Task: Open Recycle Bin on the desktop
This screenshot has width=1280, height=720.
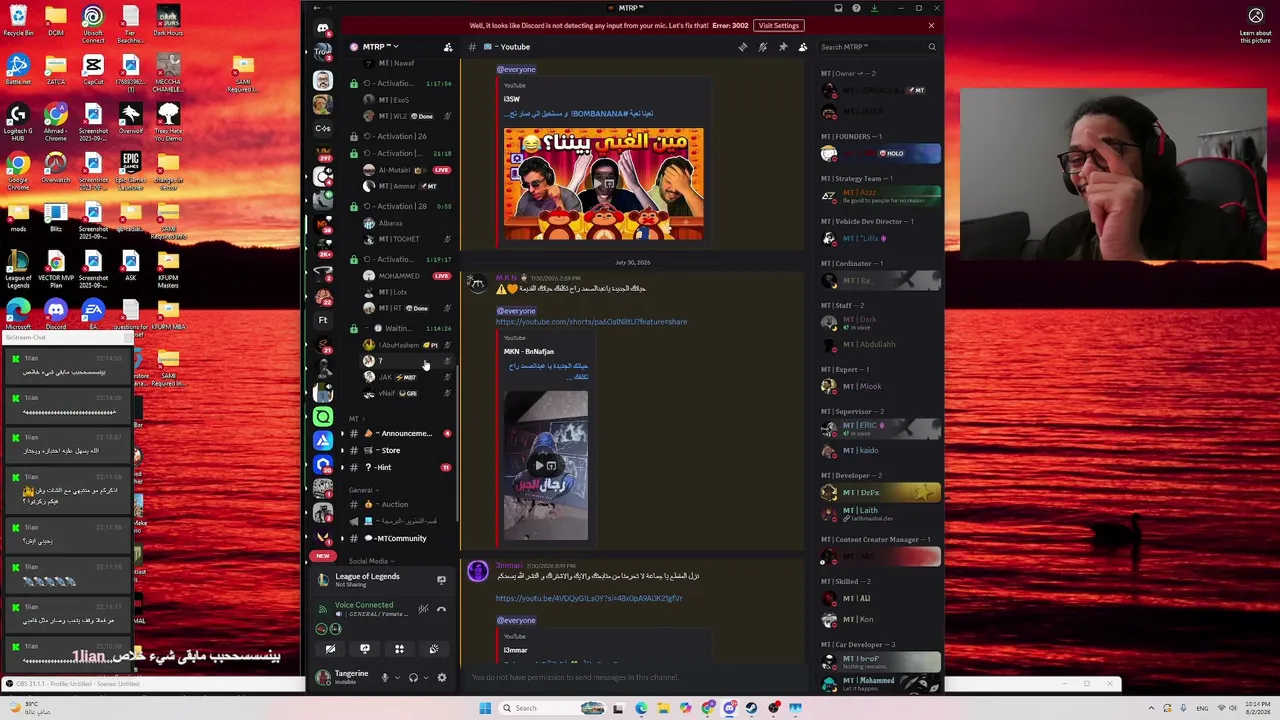Action: tap(18, 20)
